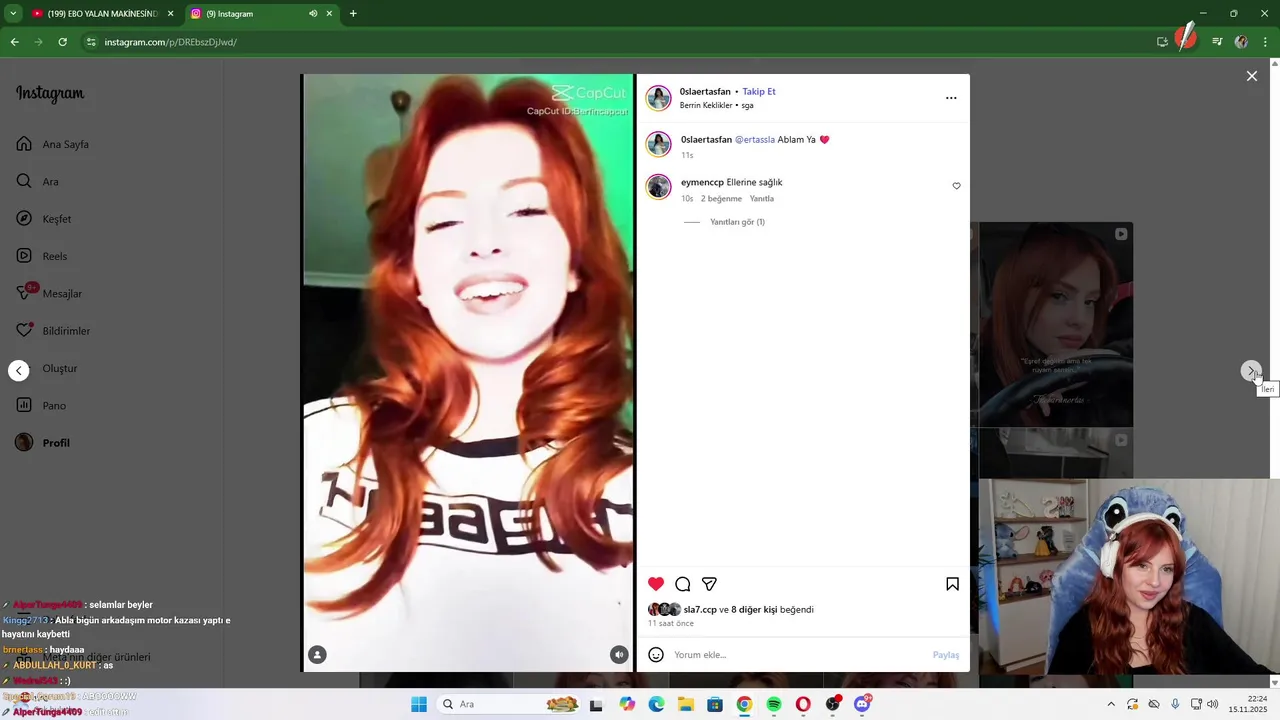Click the taskbar Ara search box
Screen dimensions: 1280x720
(510, 704)
